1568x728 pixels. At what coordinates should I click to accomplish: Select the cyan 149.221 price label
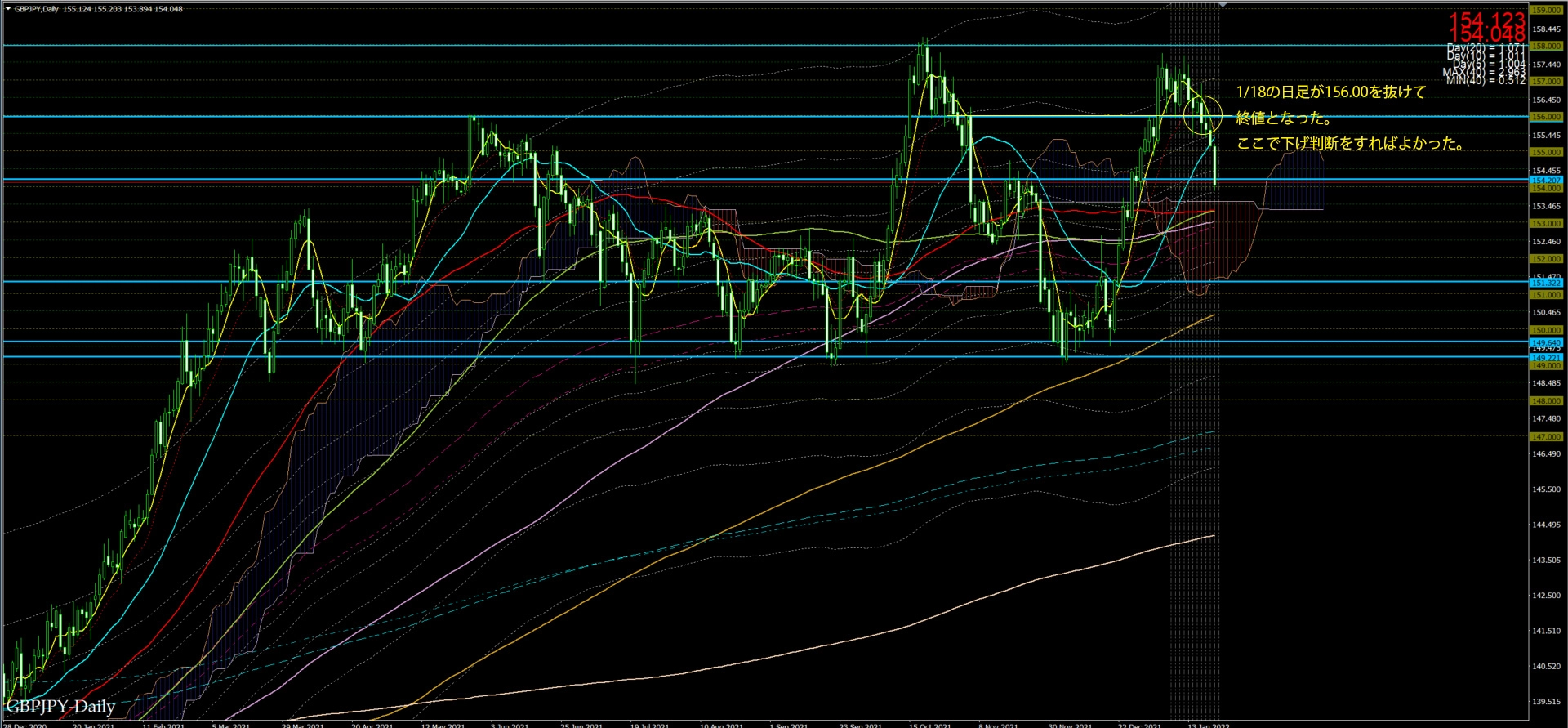1546,358
